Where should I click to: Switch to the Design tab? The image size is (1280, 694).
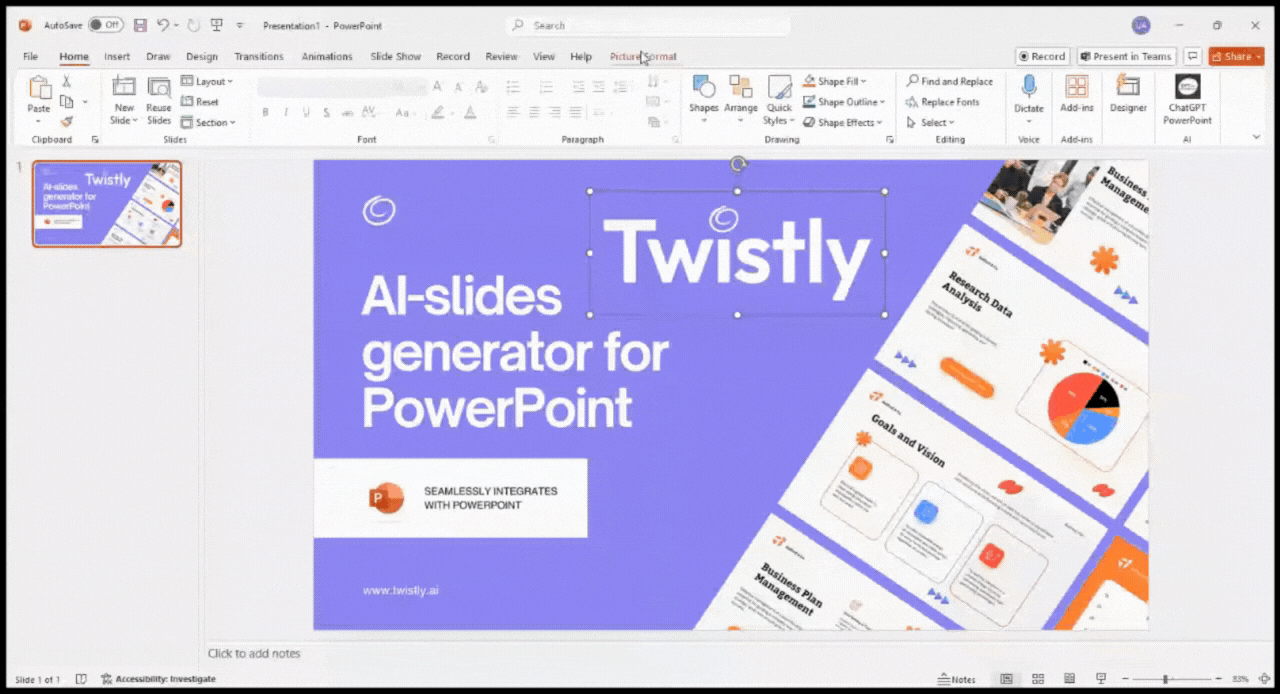click(x=201, y=56)
